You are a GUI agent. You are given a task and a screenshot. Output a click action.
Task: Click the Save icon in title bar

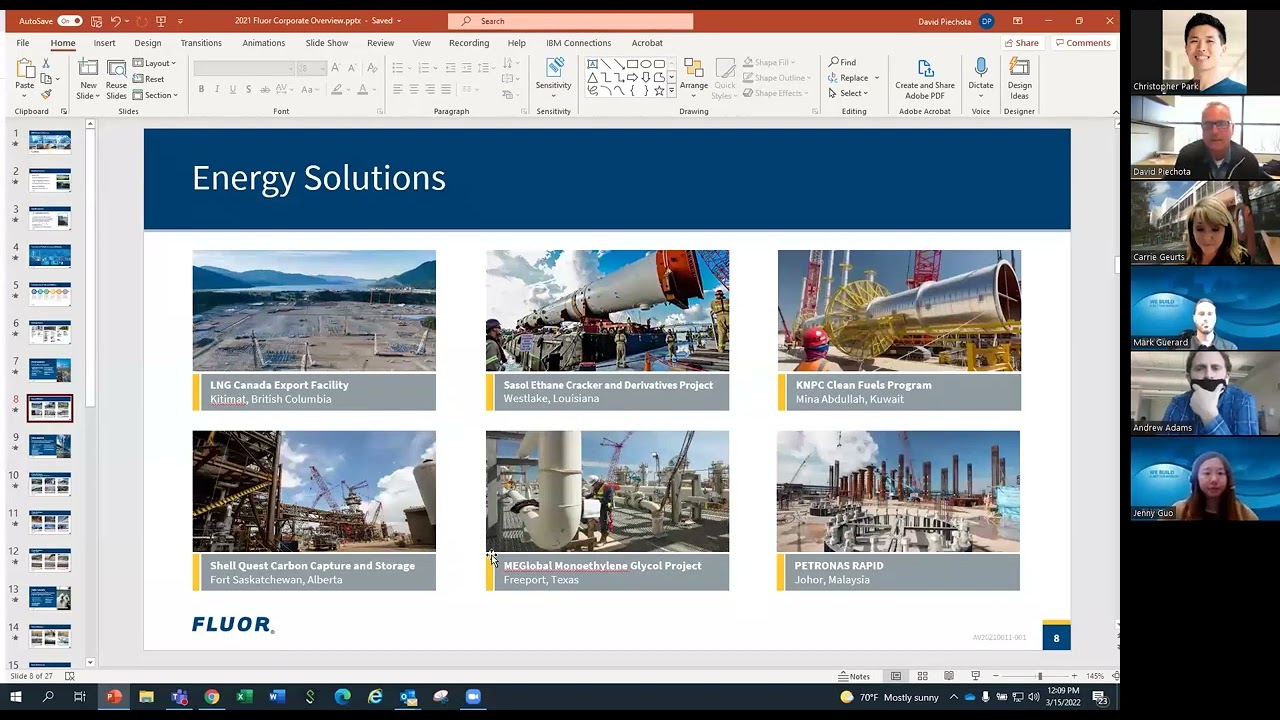tap(98, 21)
